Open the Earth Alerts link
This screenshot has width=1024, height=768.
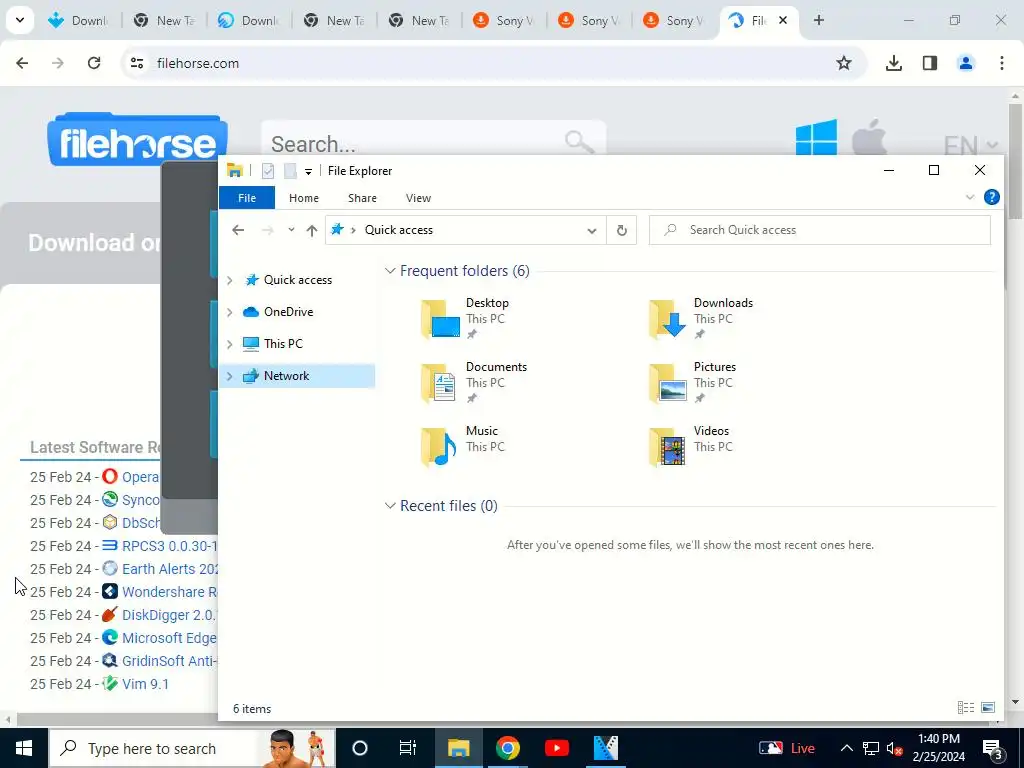point(170,569)
